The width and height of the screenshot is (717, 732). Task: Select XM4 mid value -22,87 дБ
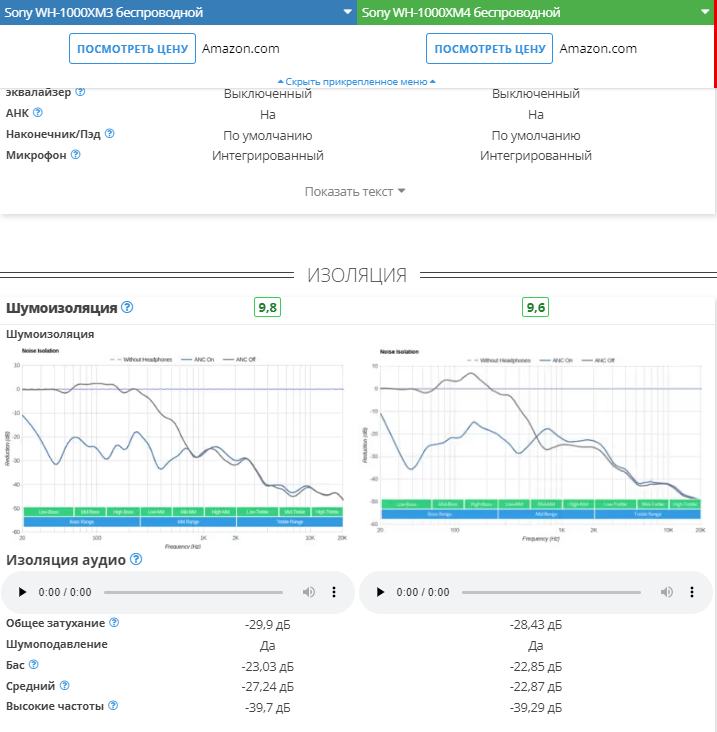535,687
